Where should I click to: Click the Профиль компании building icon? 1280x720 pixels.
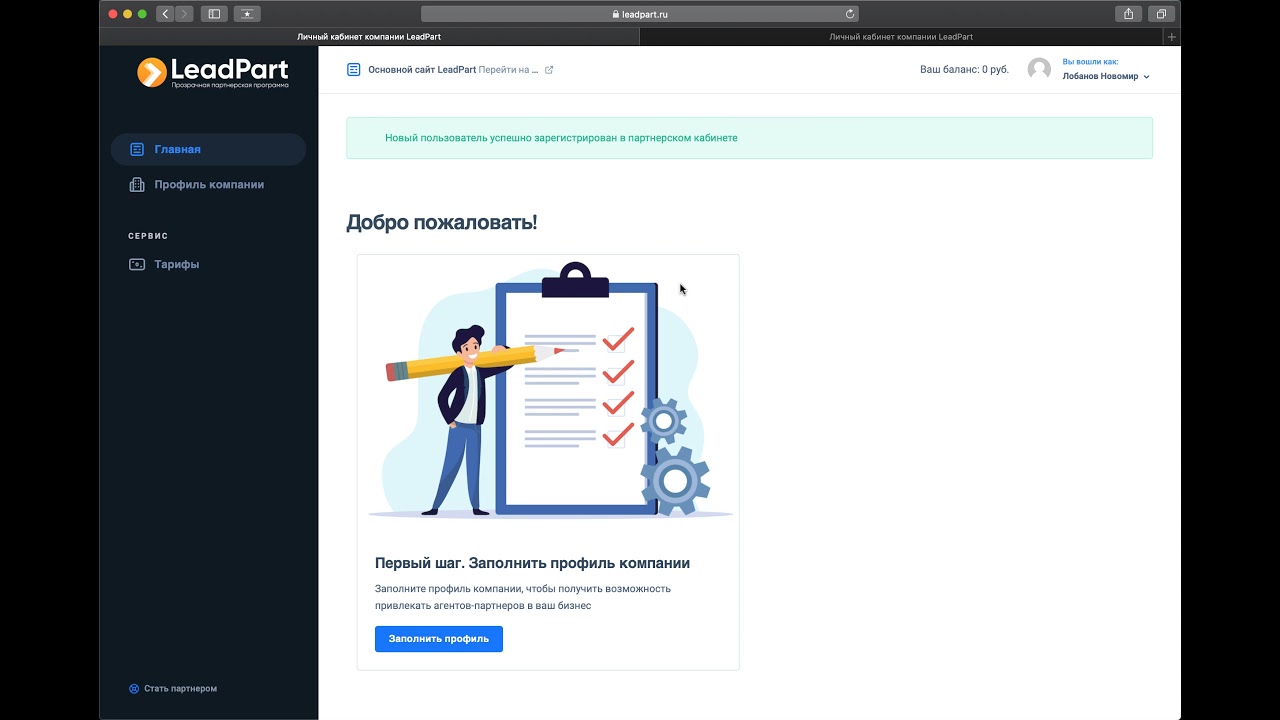point(137,185)
